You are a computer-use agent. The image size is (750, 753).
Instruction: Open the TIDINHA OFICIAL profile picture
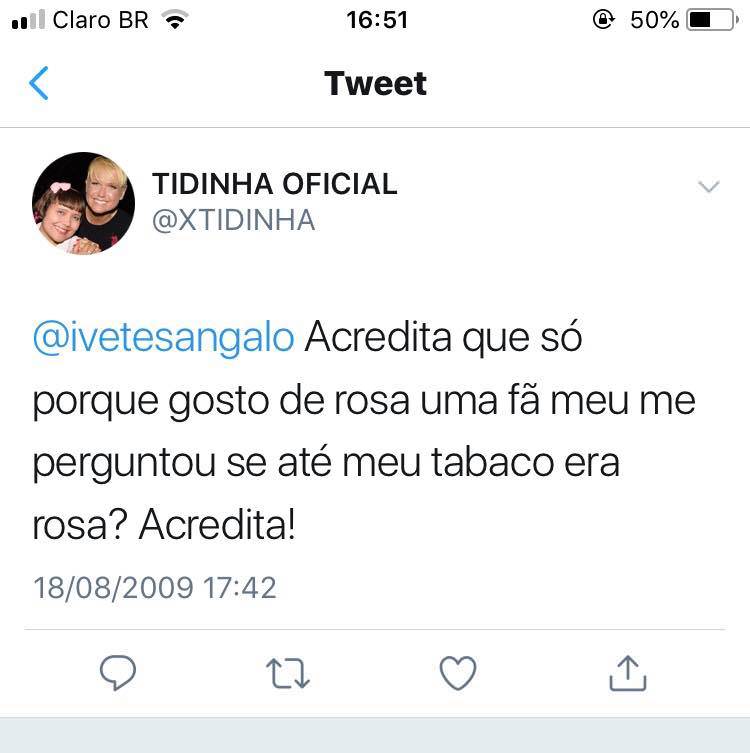click(83, 202)
